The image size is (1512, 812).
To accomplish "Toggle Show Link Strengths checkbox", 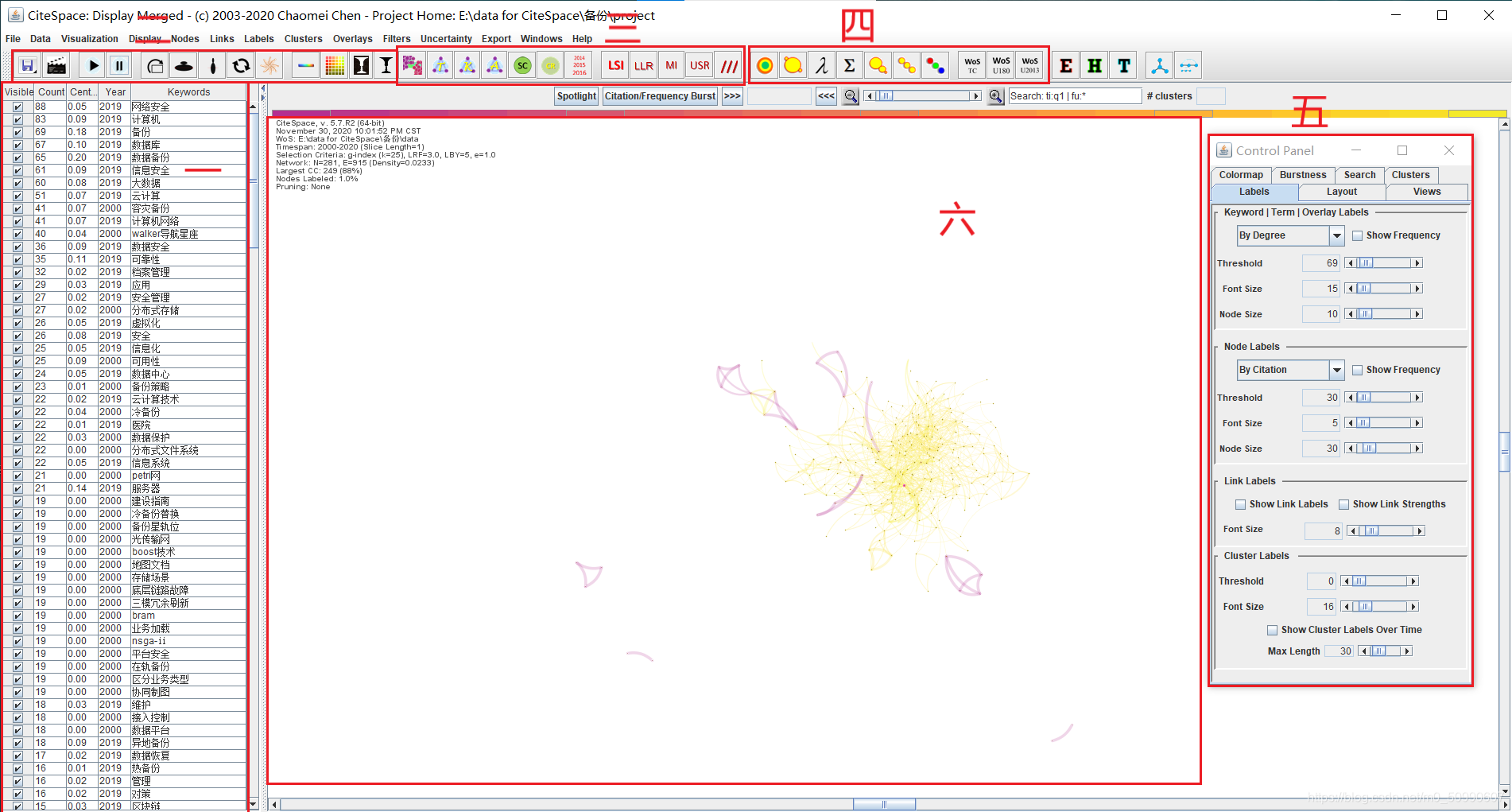I will point(1343,504).
